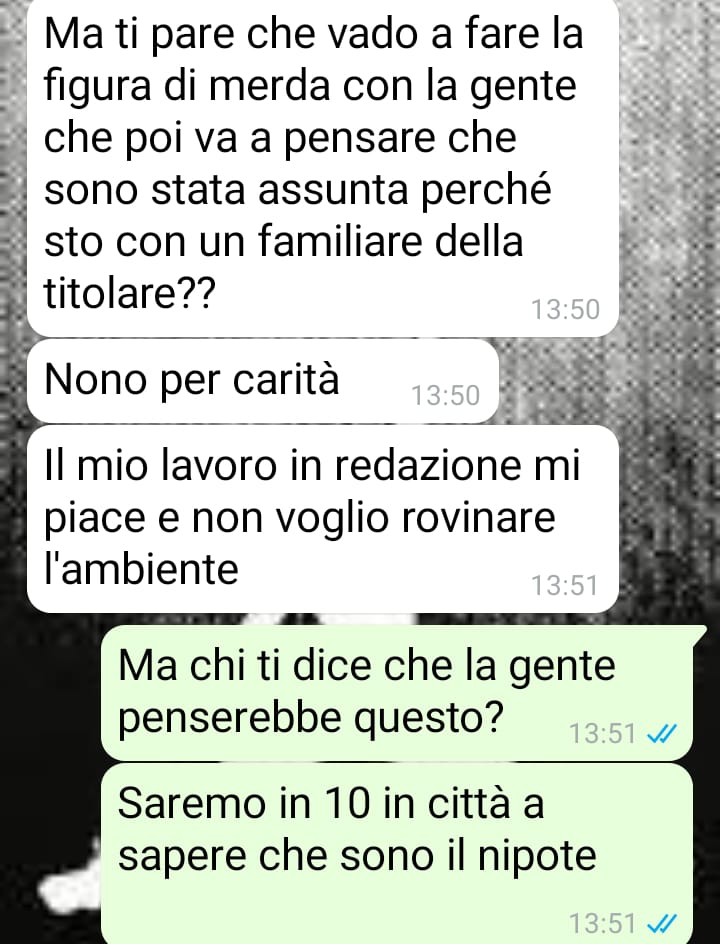Click the tail corner of the first green bubble
This screenshot has height=944, width=720.
pos(700,633)
